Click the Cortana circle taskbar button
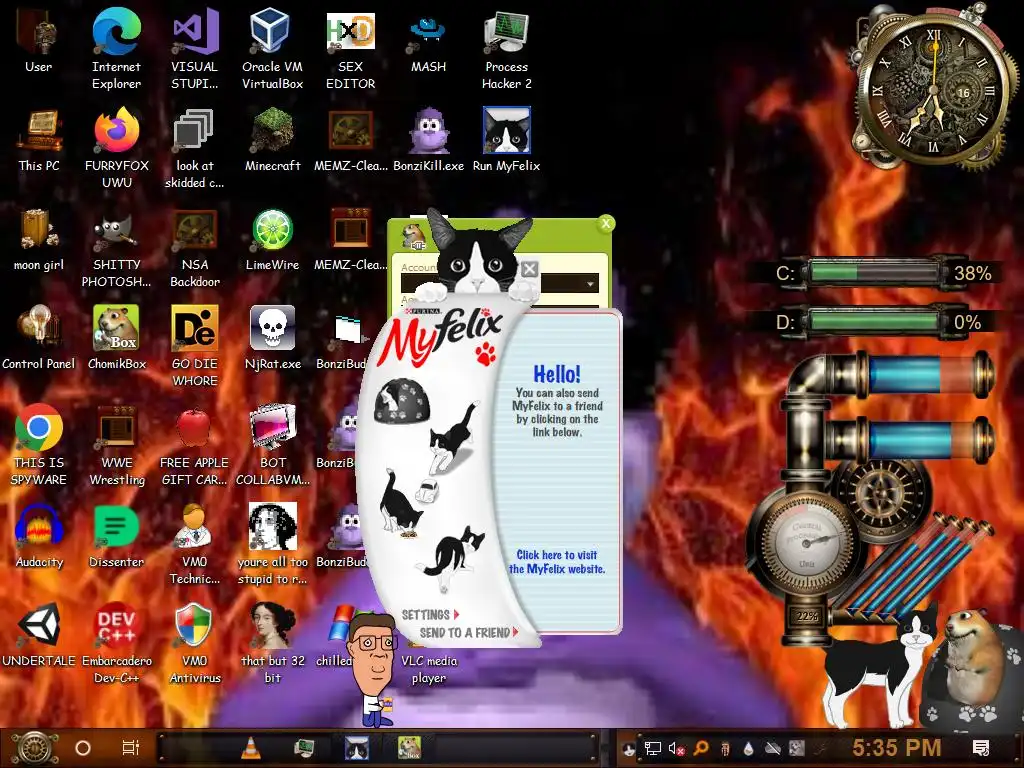The image size is (1024, 768). (x=83, y=748)
